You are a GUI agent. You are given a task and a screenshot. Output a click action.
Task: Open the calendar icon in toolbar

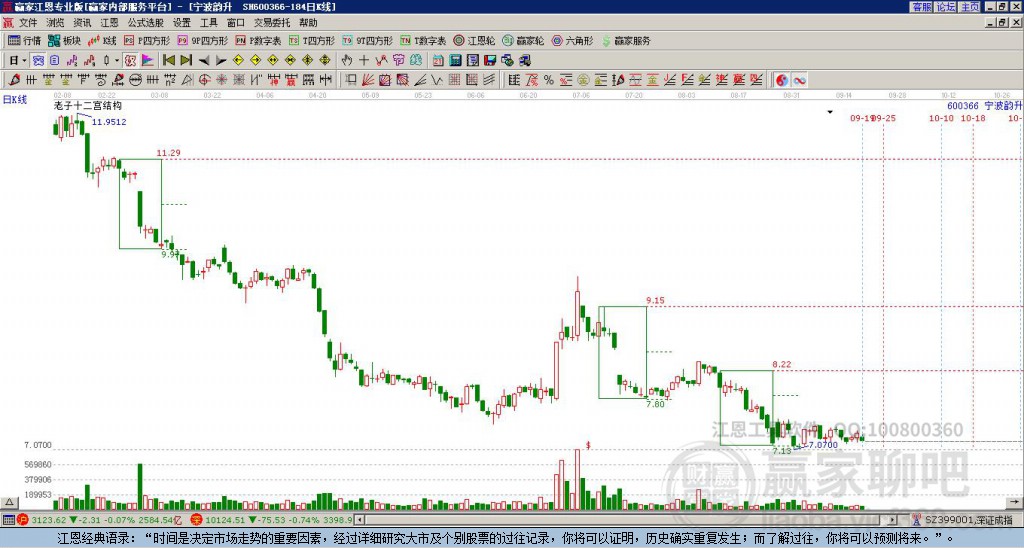pos(438,61)
